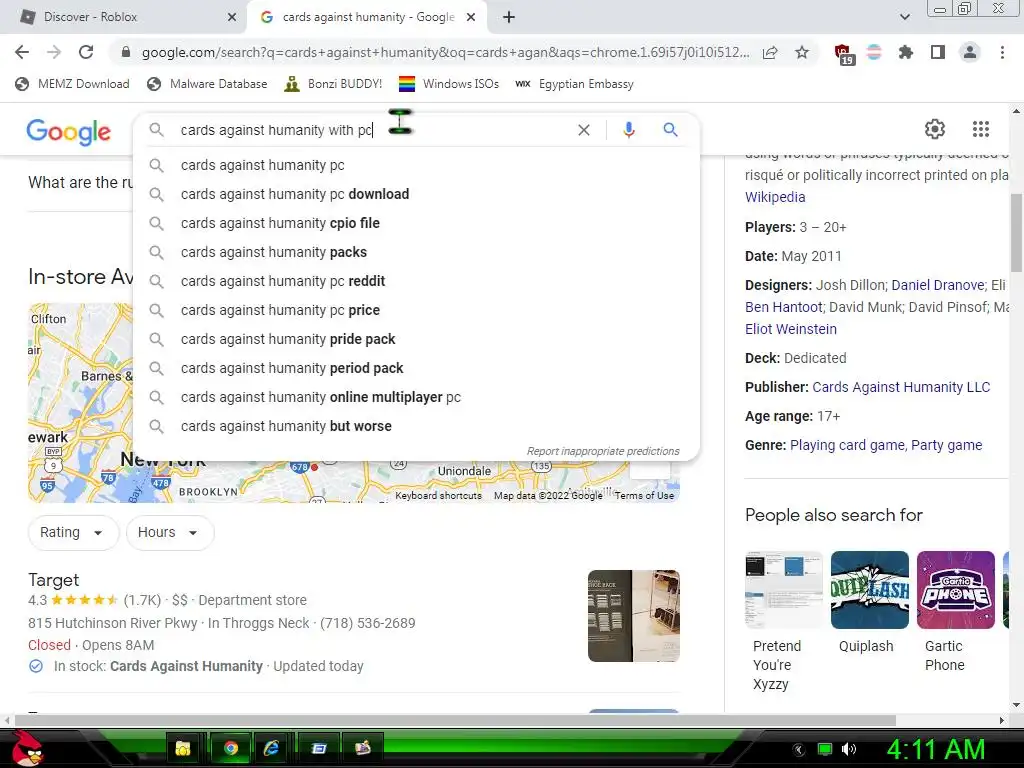The height and width of the screenshot is (768, 1024).
Task: Clear the search box with the X
Action: coord(584,130)
